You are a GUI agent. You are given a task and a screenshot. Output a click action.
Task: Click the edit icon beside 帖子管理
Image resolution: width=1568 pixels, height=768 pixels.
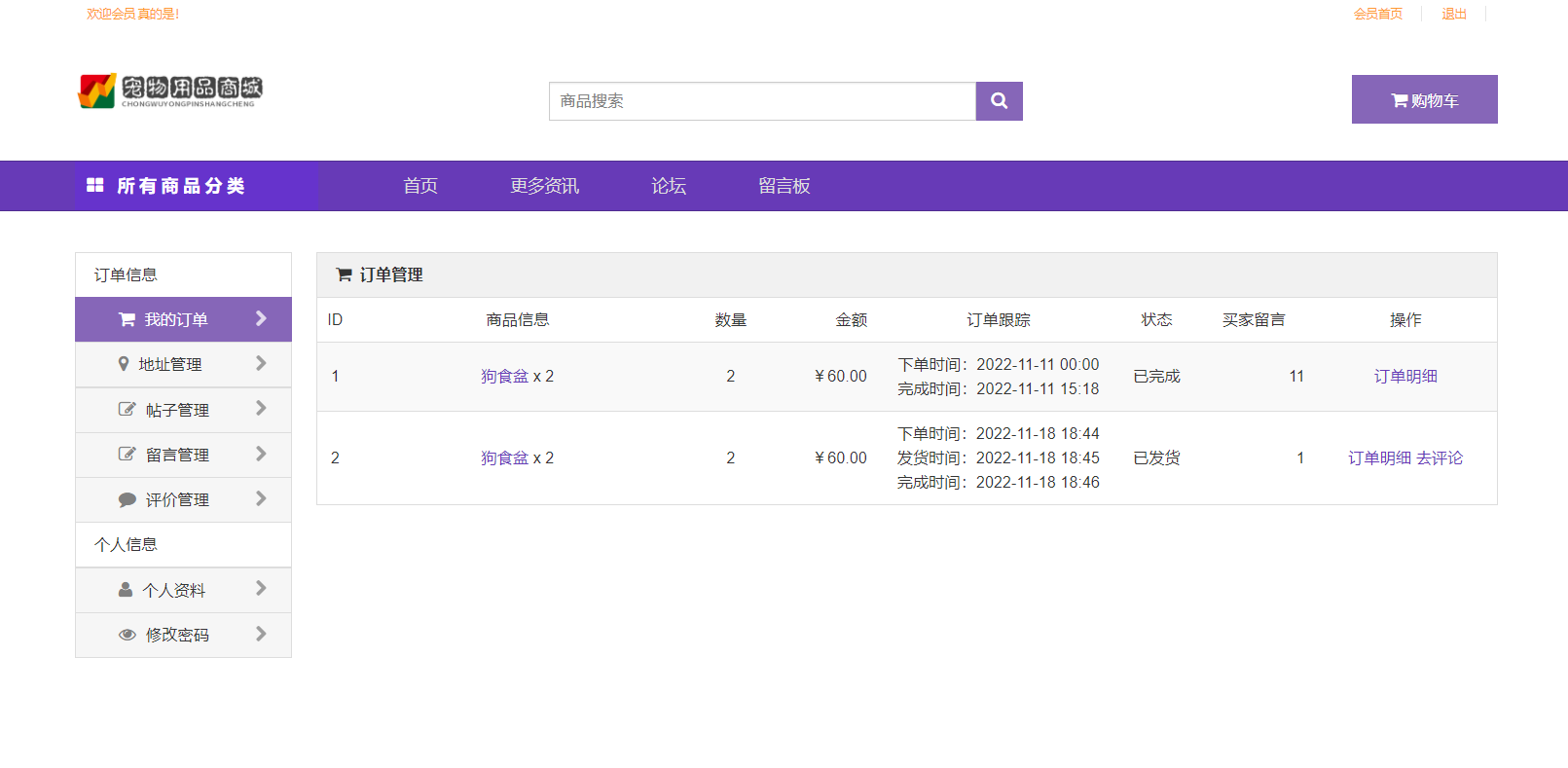(127, 409)
